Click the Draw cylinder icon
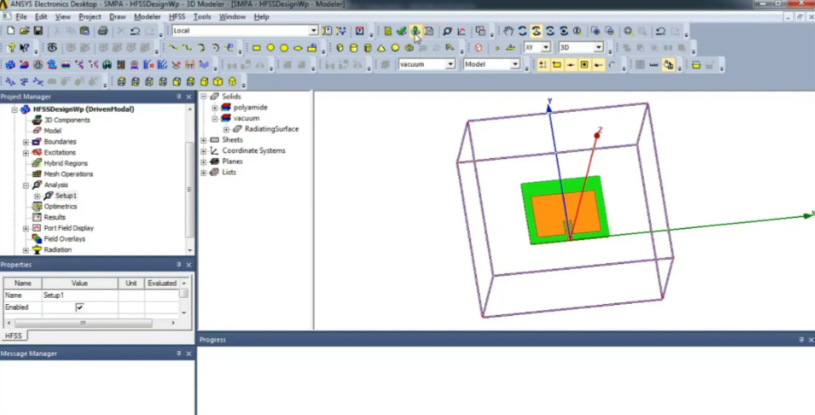The width and height of the screenshot is (815, 415). [353, 47]
